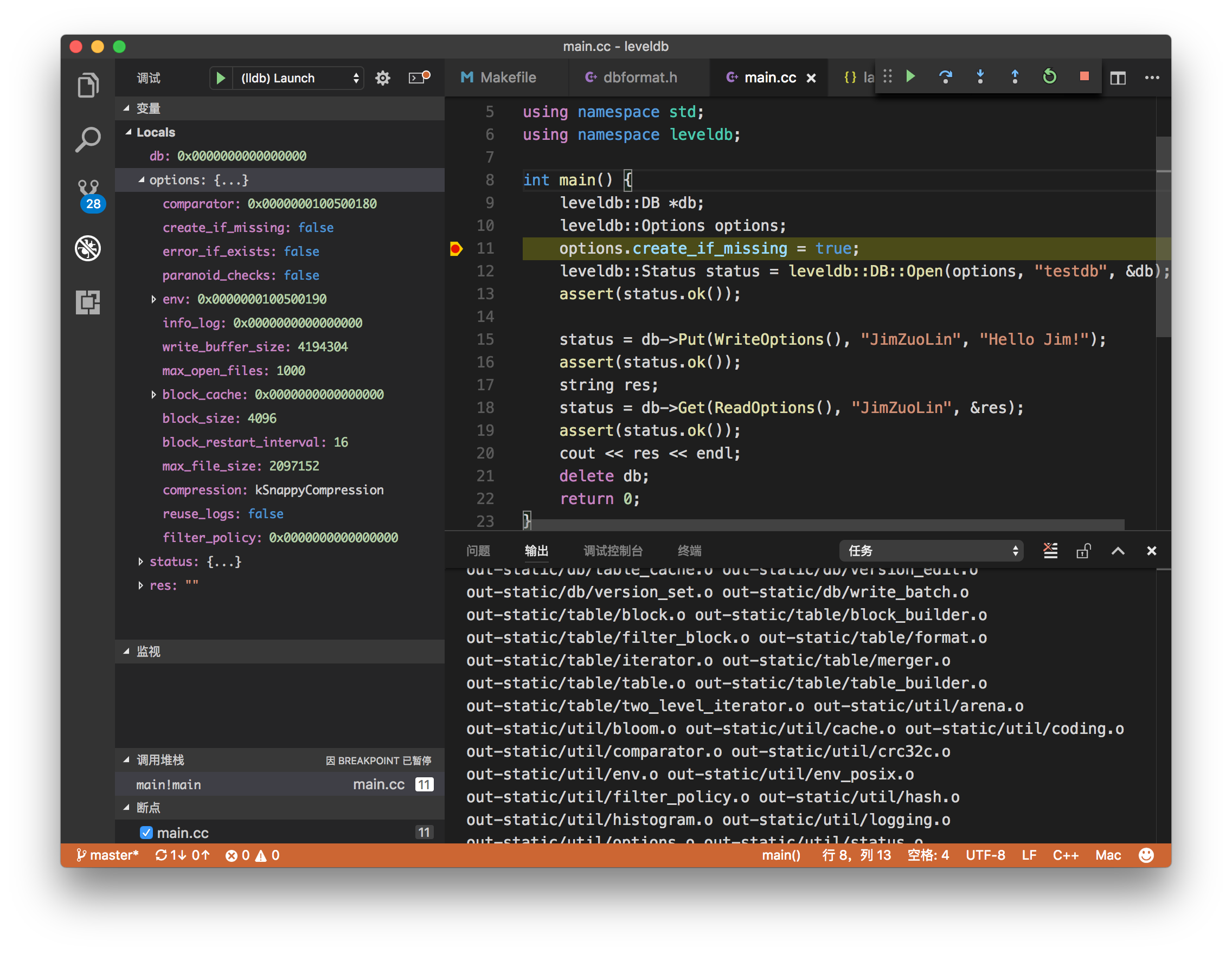Clear output with the clear-lines icon
1232x954 pixels.
(x=1050, y=551)
